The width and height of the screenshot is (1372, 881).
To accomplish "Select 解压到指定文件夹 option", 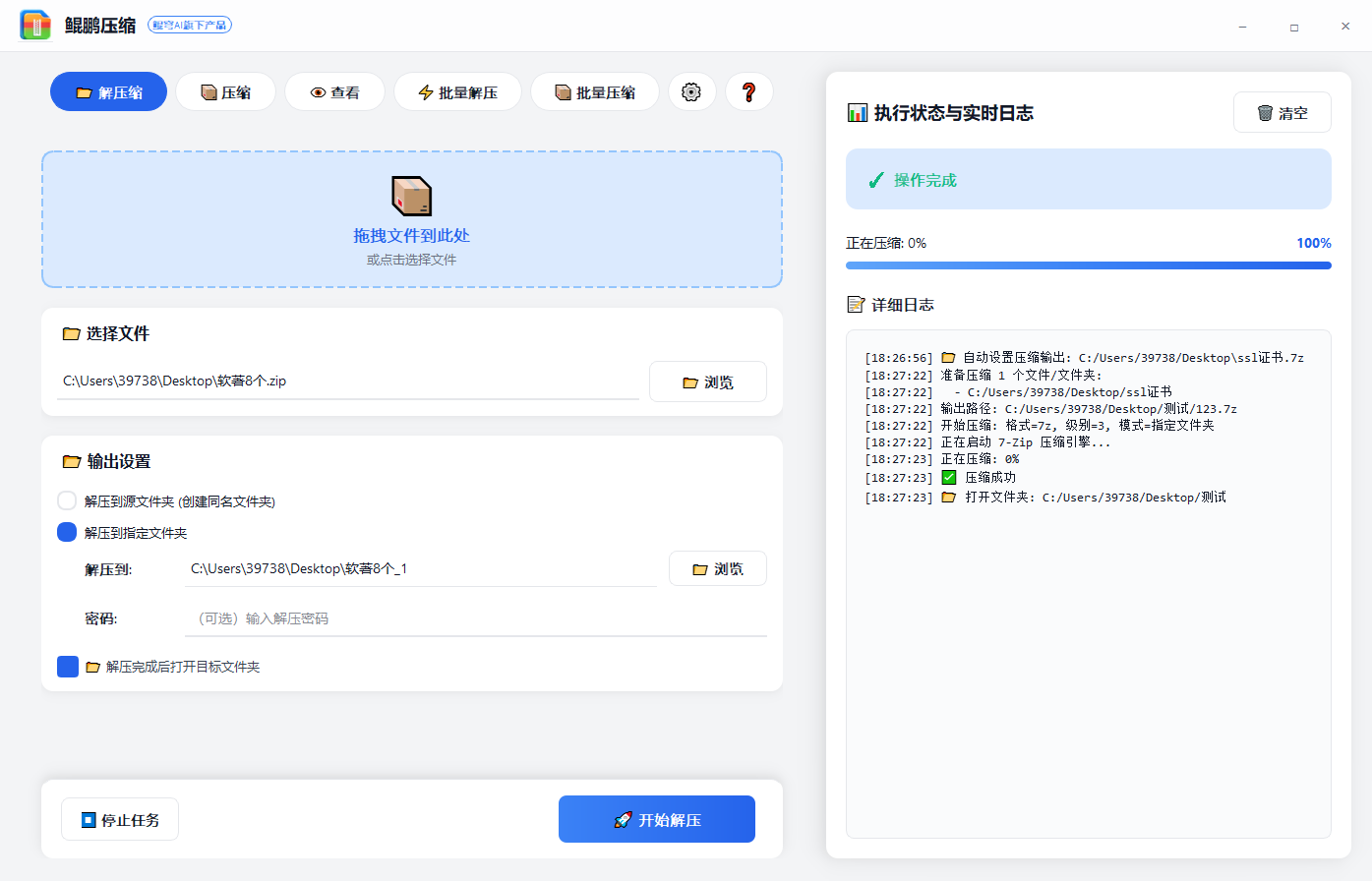I will (x=66, y=531).
